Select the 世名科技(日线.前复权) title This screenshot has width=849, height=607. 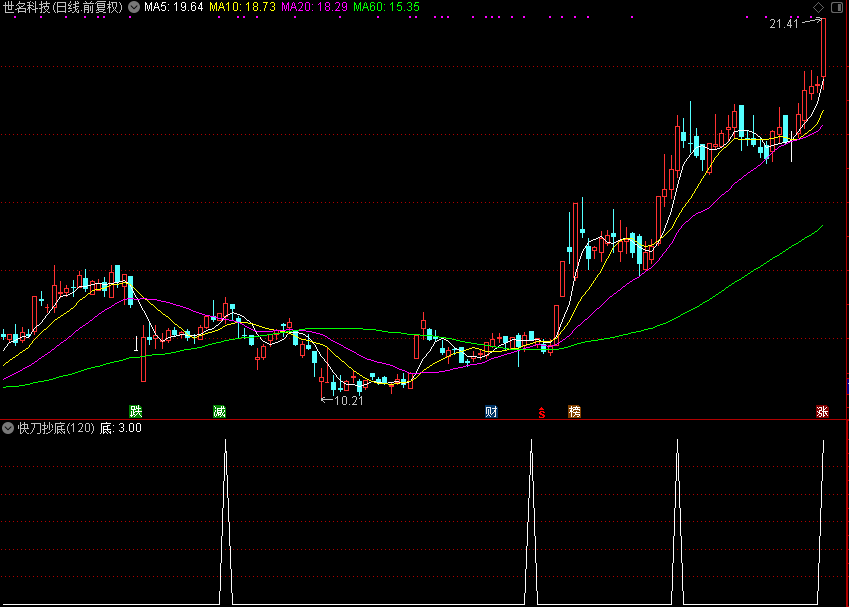pyautogui.click(x=63, y=7)
